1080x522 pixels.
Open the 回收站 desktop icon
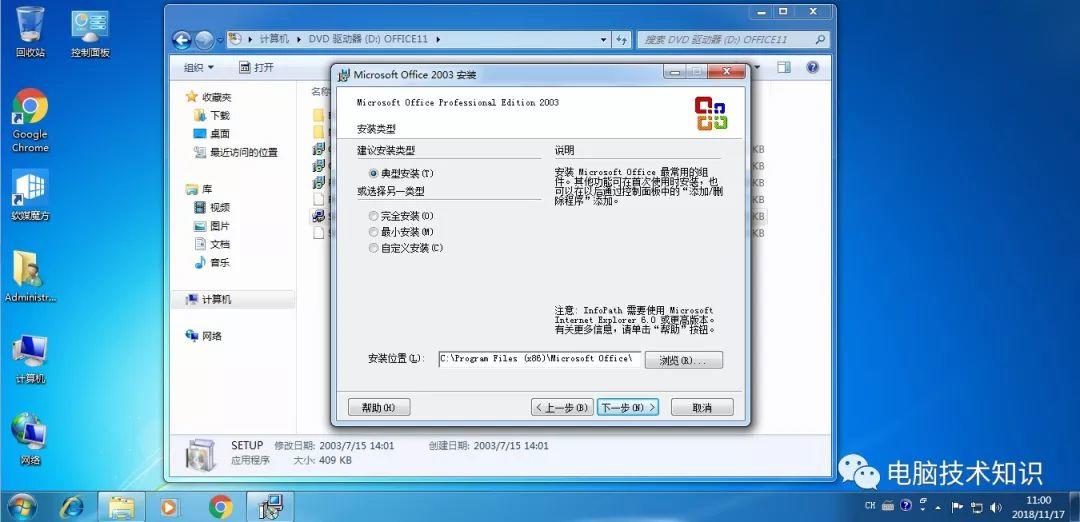click(30, 32)
